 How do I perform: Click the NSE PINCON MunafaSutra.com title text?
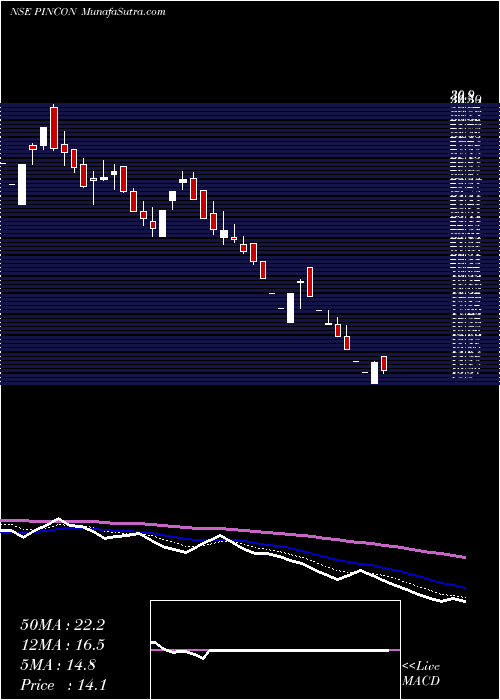click(88, 12)
